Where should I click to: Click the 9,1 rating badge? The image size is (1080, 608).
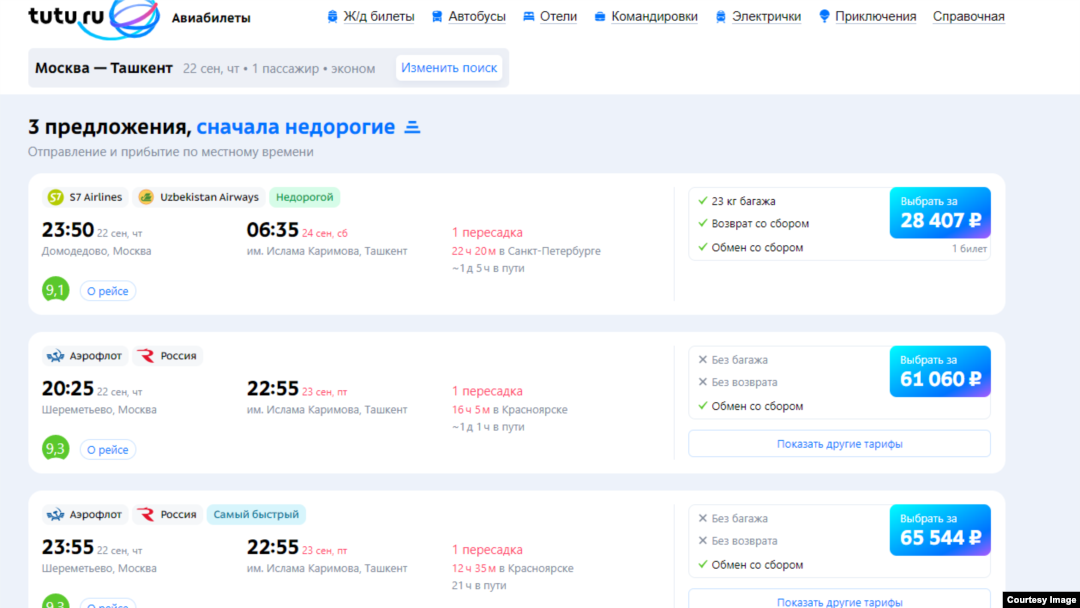pos(55,290)
